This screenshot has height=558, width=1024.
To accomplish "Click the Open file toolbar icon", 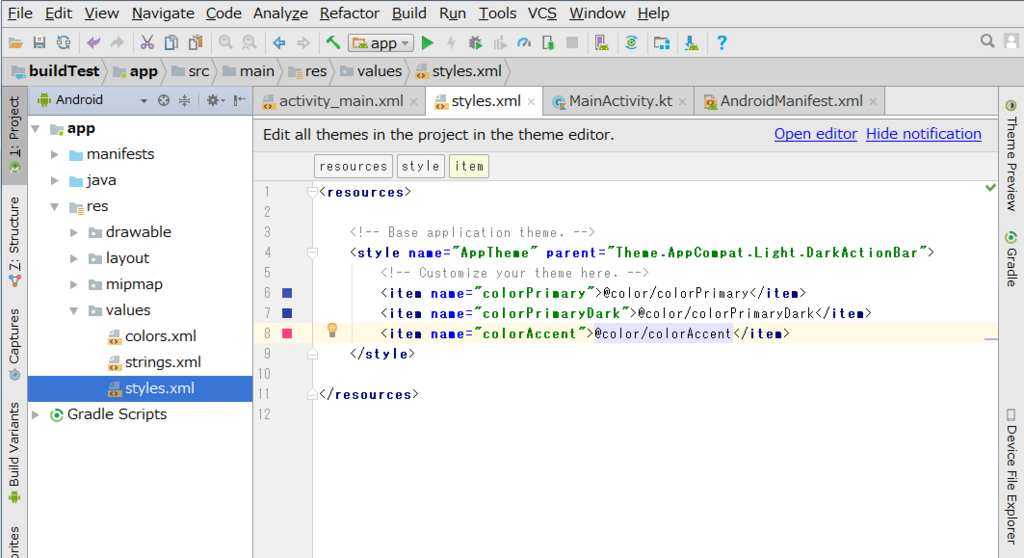I will point(16,43).
